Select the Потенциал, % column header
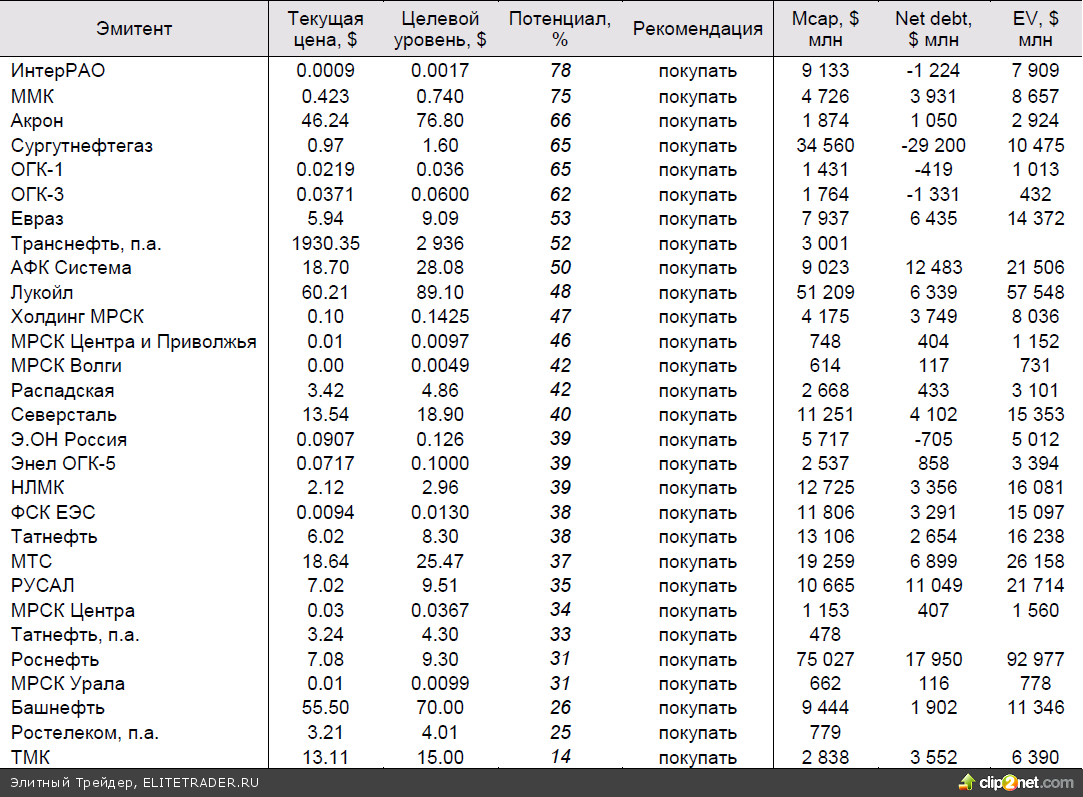1083x797 pixels. pos(559,29)
